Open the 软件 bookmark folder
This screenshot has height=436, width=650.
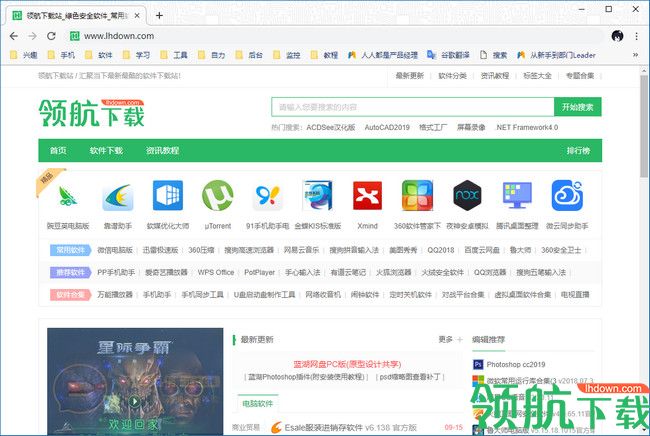(x=98, y=55)
